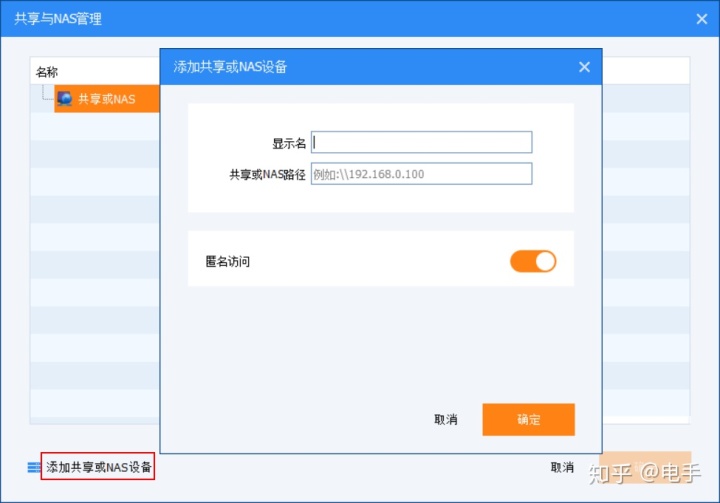Click 取消 in the 共享与NAS管理 window

coord(562,468)
